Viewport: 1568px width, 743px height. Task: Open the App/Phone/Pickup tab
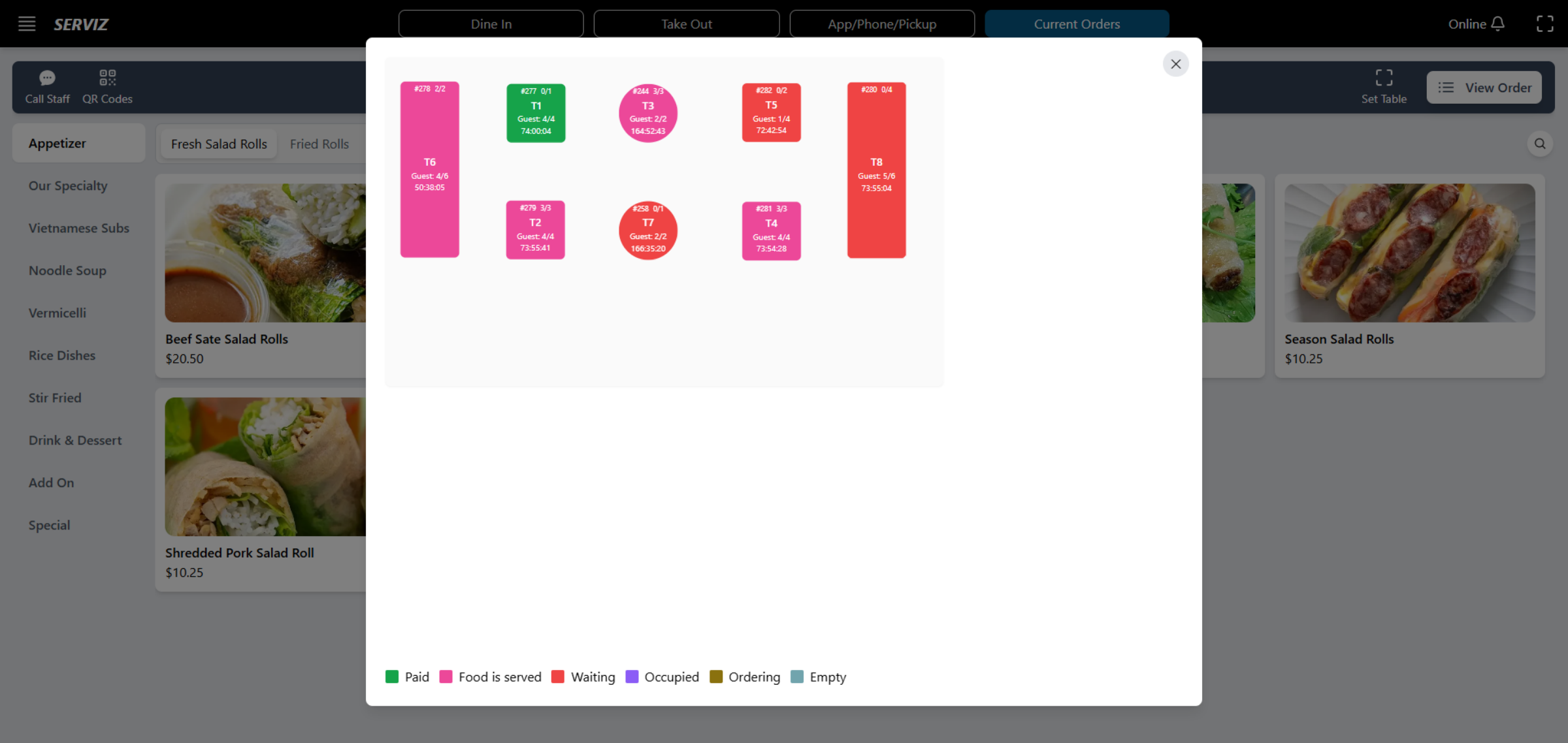881,24
